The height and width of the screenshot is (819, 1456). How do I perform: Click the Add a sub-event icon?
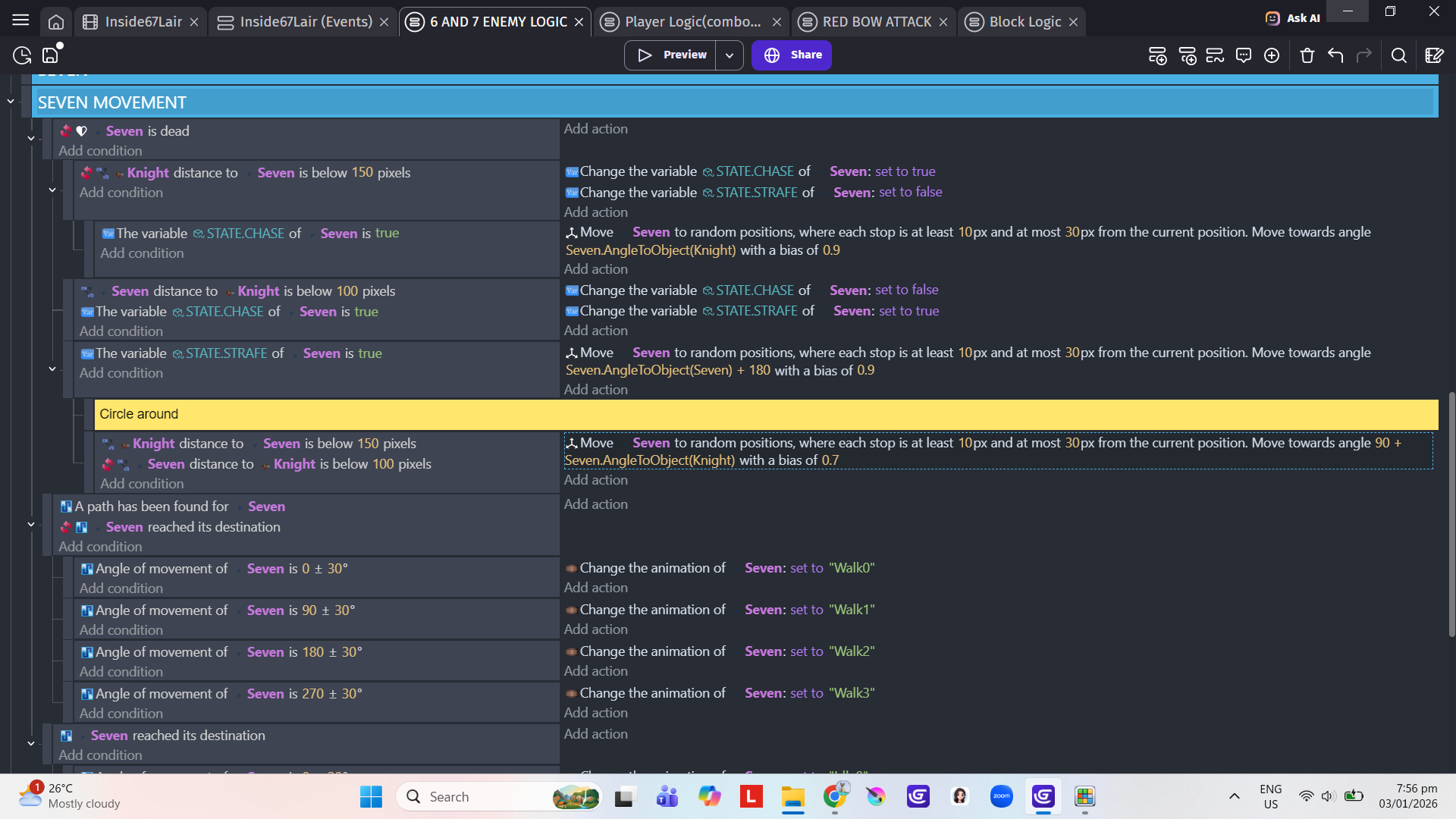pos(1187,55)
